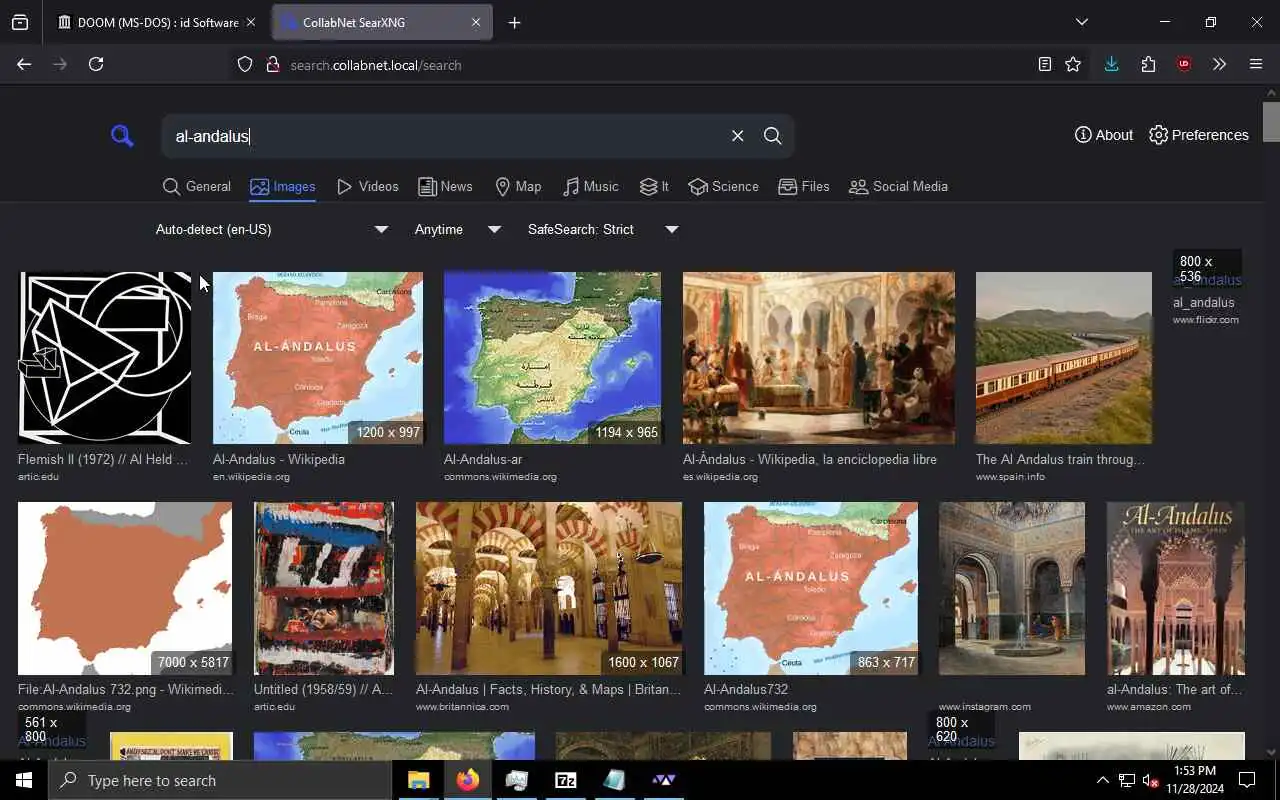
Task: Open the Social Media category tab
Action: 898,186
